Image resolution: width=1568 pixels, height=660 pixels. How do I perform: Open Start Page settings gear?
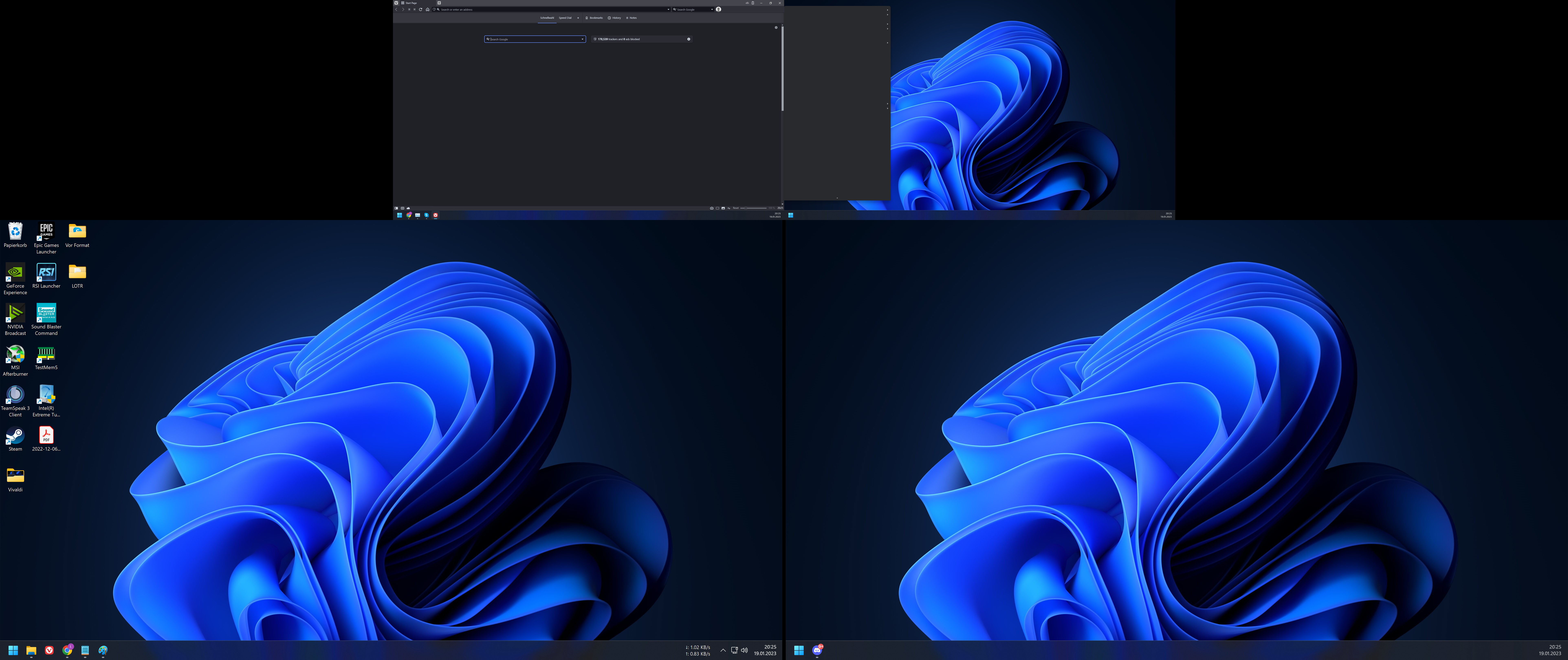776,27
